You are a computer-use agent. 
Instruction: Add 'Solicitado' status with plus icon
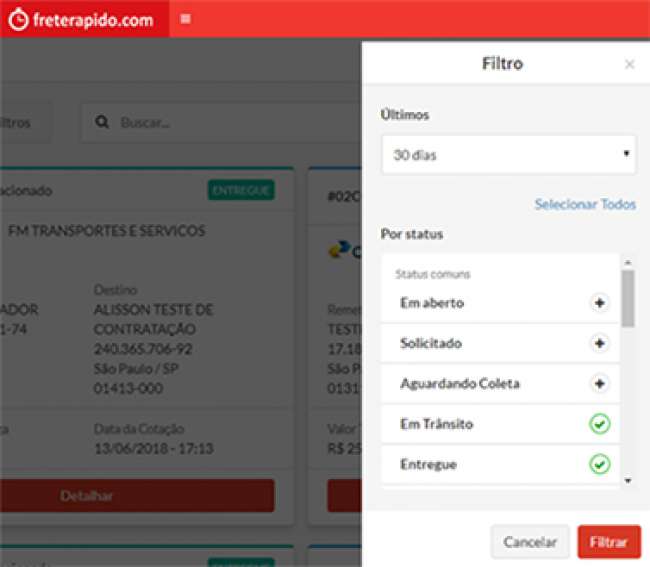pos(599,343)
